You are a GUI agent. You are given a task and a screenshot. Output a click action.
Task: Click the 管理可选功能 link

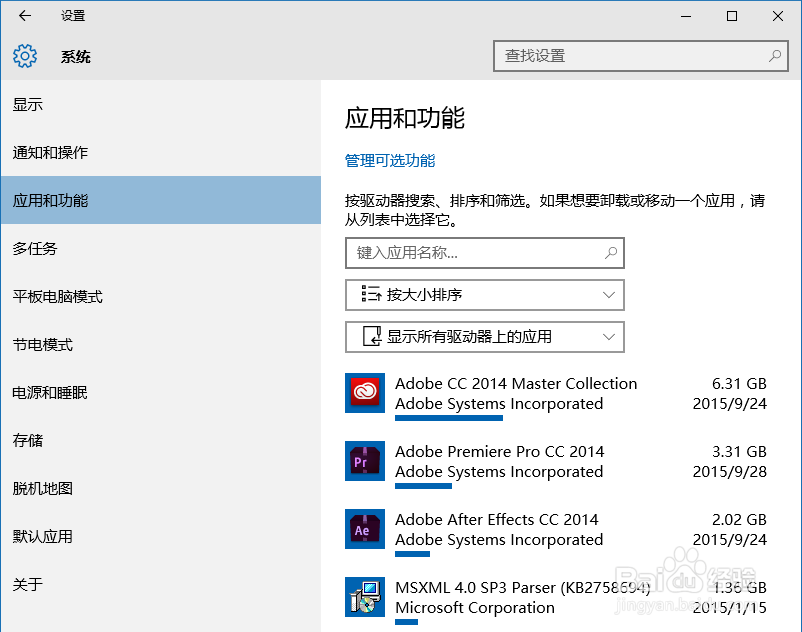390,161
